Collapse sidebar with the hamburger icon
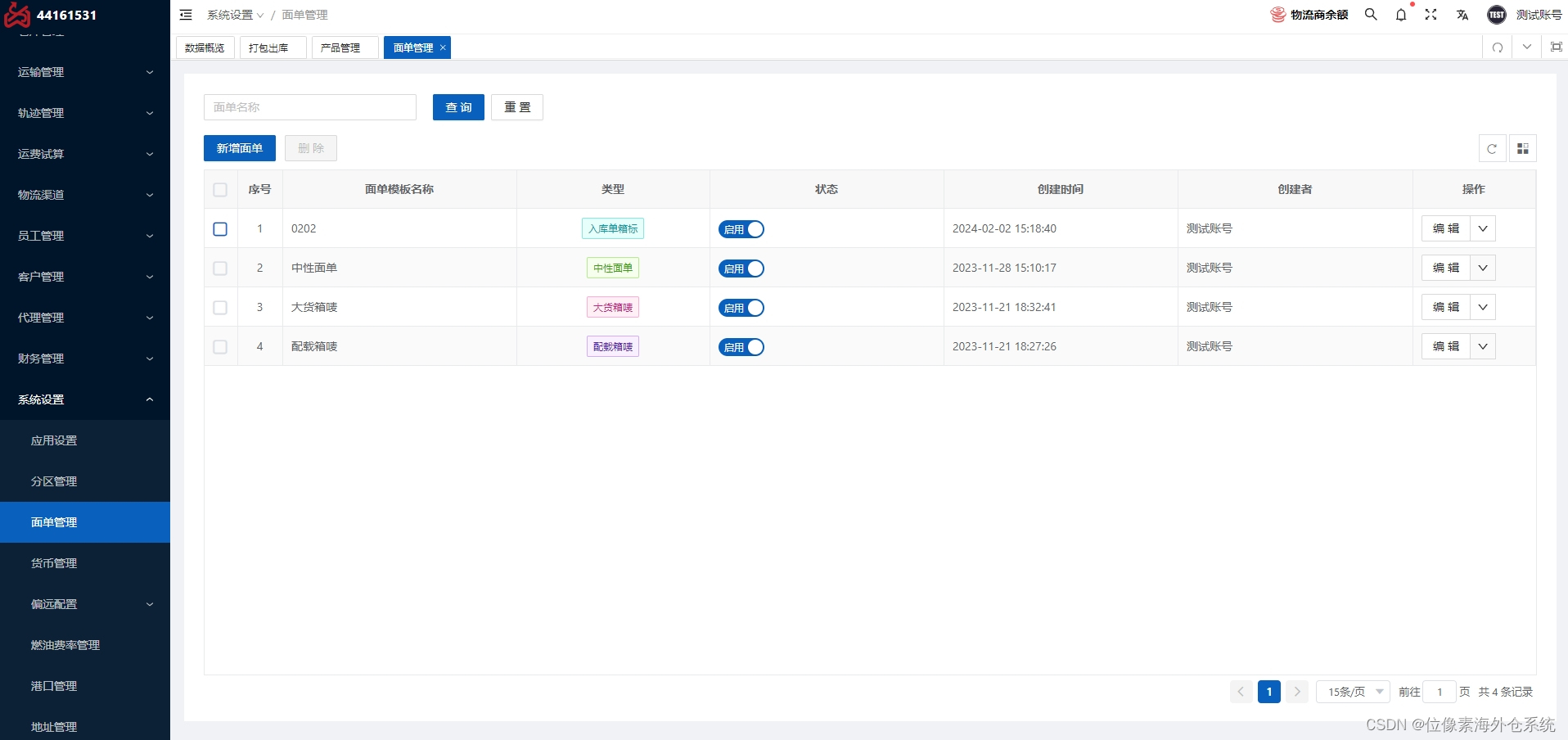 pos(186,15)
